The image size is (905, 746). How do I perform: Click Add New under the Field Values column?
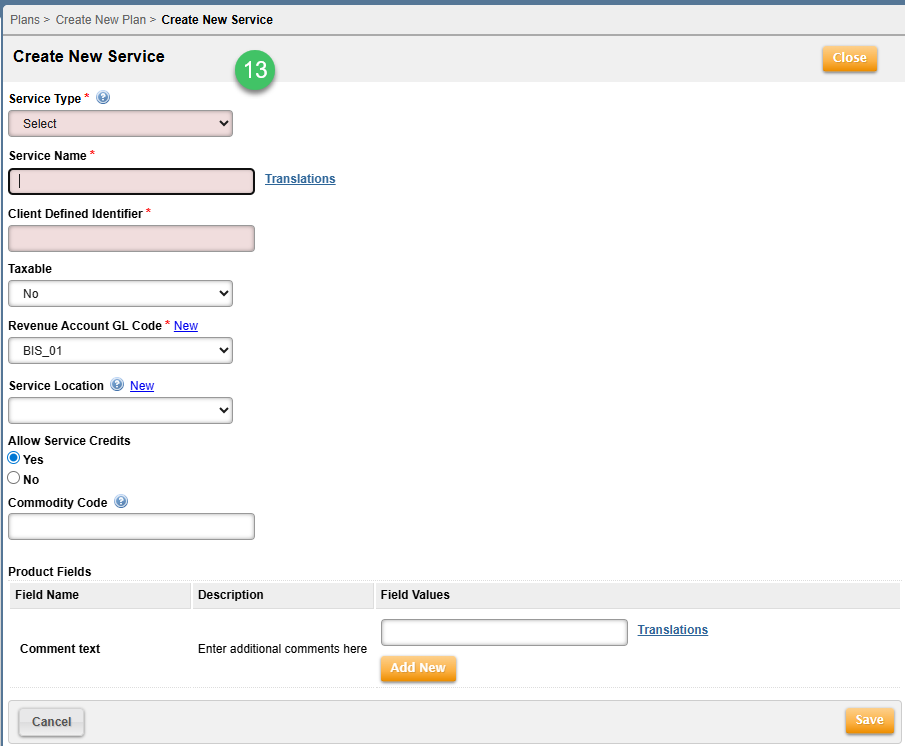click(418, 668)
